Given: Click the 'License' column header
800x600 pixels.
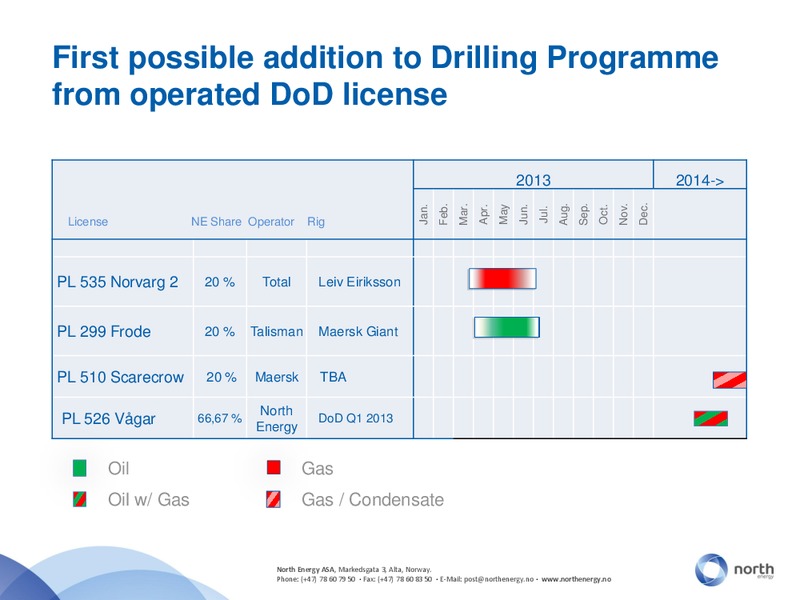Looking at the screenshot, I should [88, 222].
